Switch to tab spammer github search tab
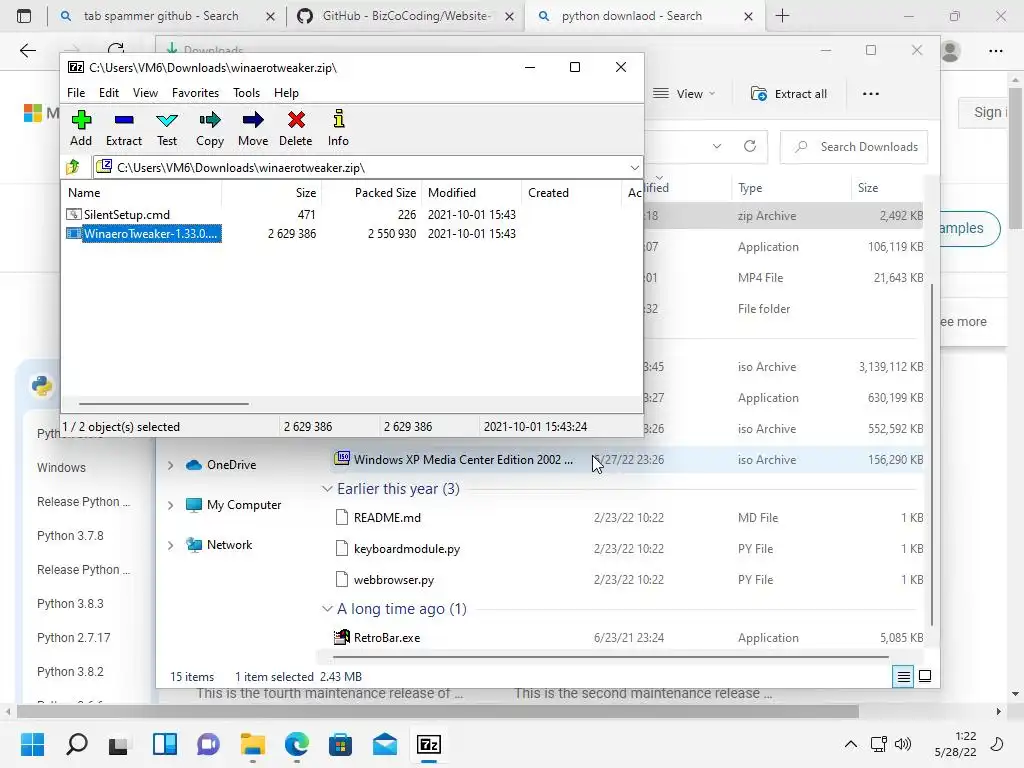 [160, 16]
